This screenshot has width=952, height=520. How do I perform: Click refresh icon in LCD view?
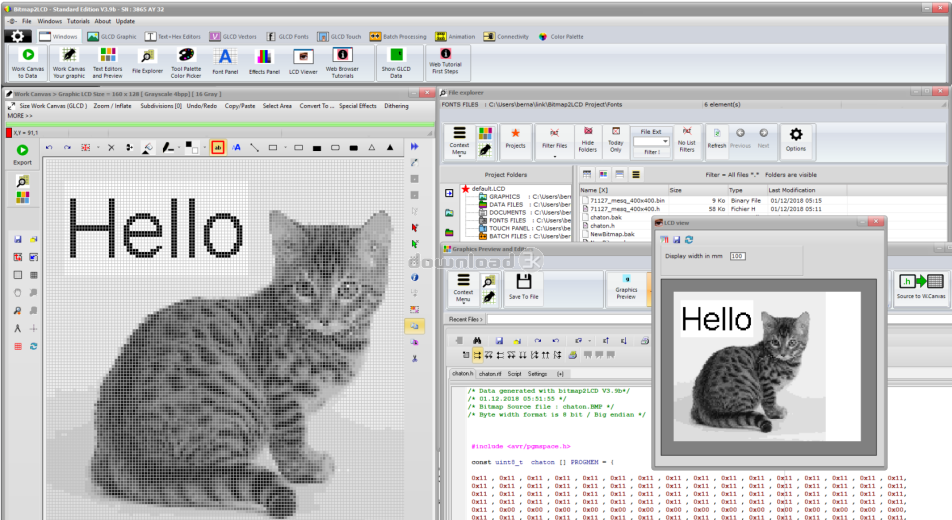[x=688, y=240]
